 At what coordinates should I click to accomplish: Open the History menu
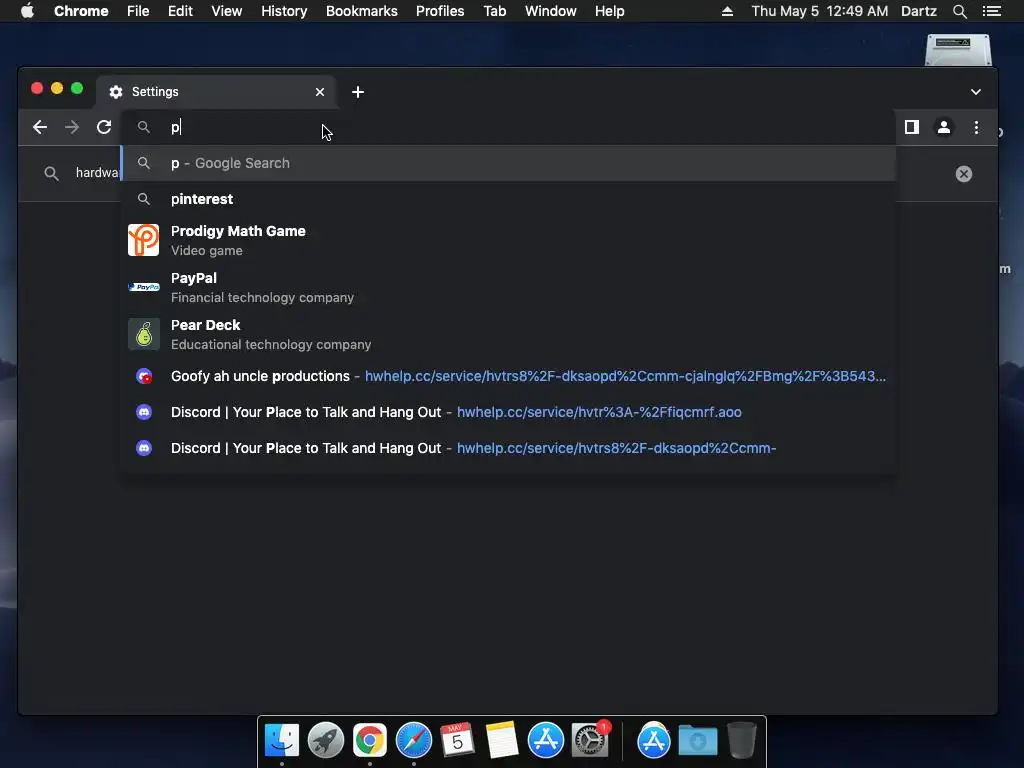pos(284,11)
